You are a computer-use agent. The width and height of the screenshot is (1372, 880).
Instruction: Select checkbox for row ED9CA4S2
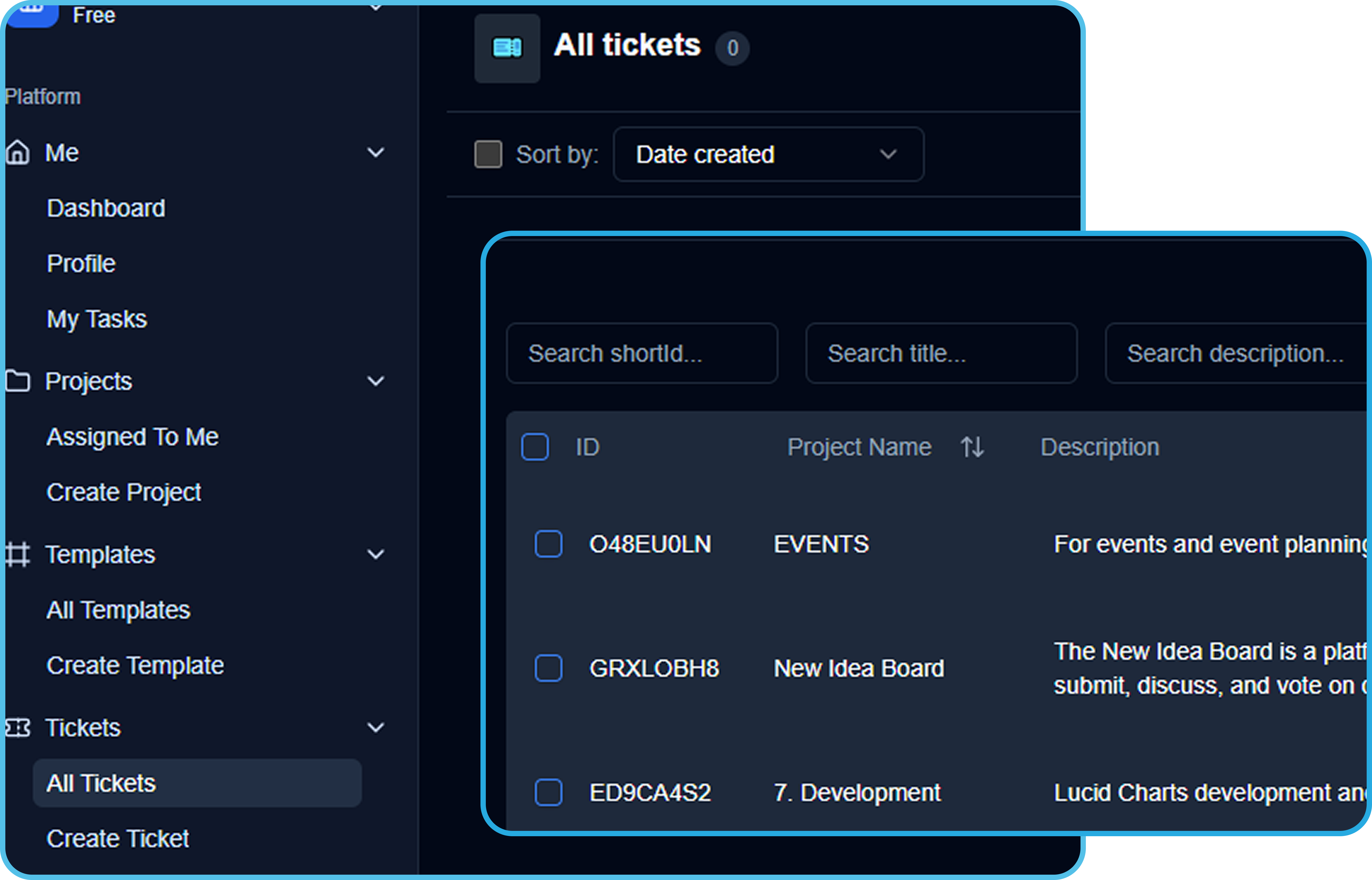[548, 793]
